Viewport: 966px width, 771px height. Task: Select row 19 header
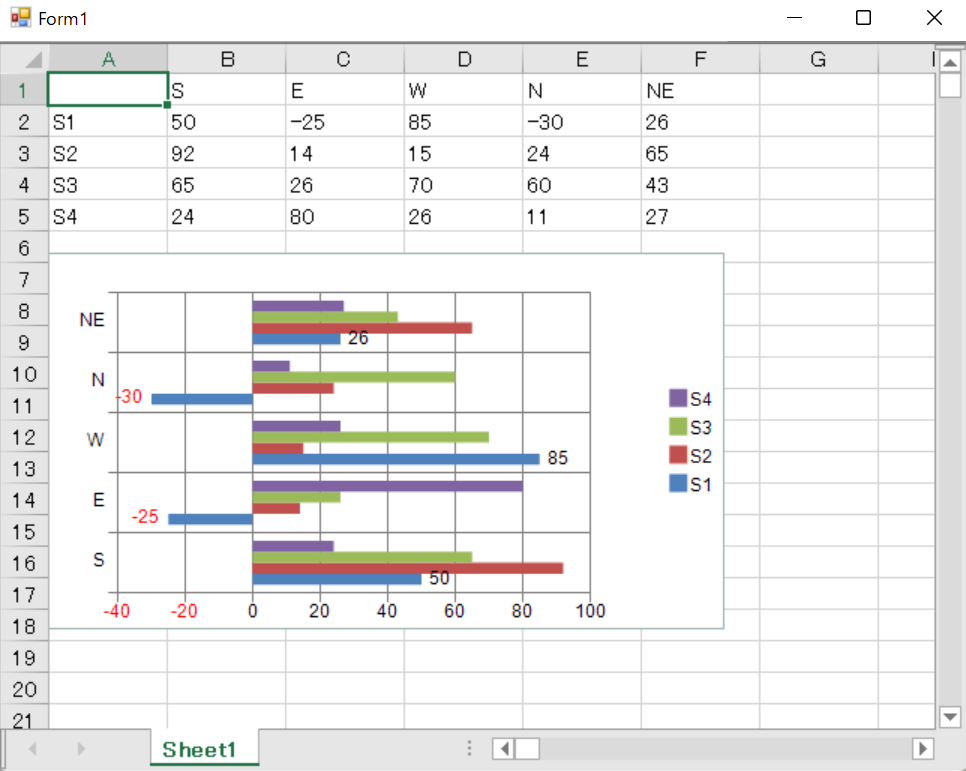pyautogui.click(x=24, y=658)
